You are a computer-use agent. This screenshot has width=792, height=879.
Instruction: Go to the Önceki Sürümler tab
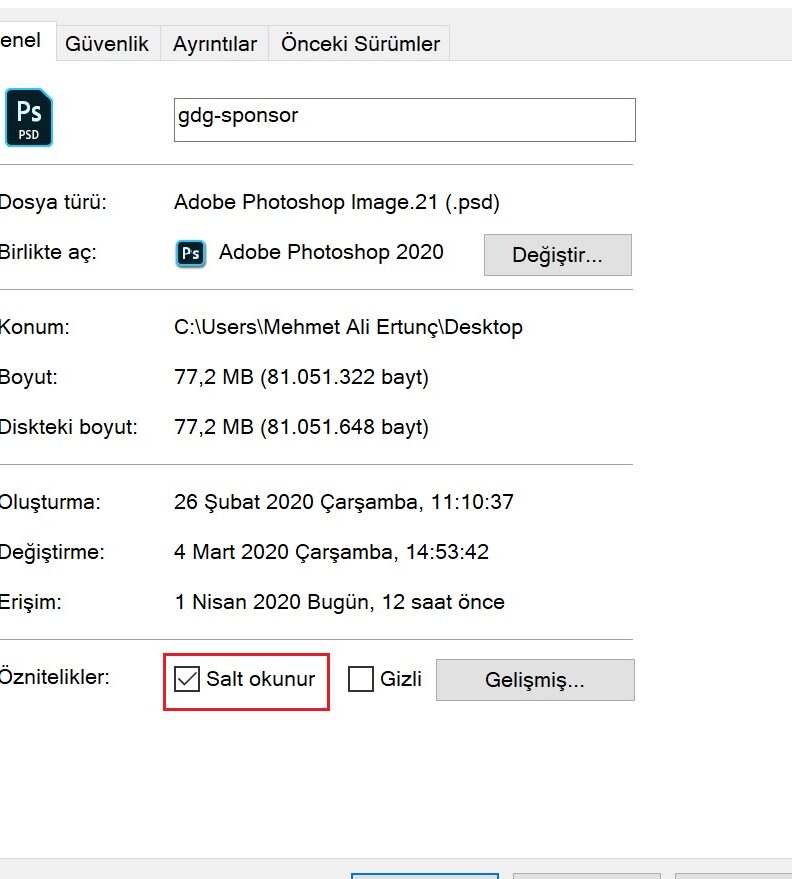pos(360,44)
